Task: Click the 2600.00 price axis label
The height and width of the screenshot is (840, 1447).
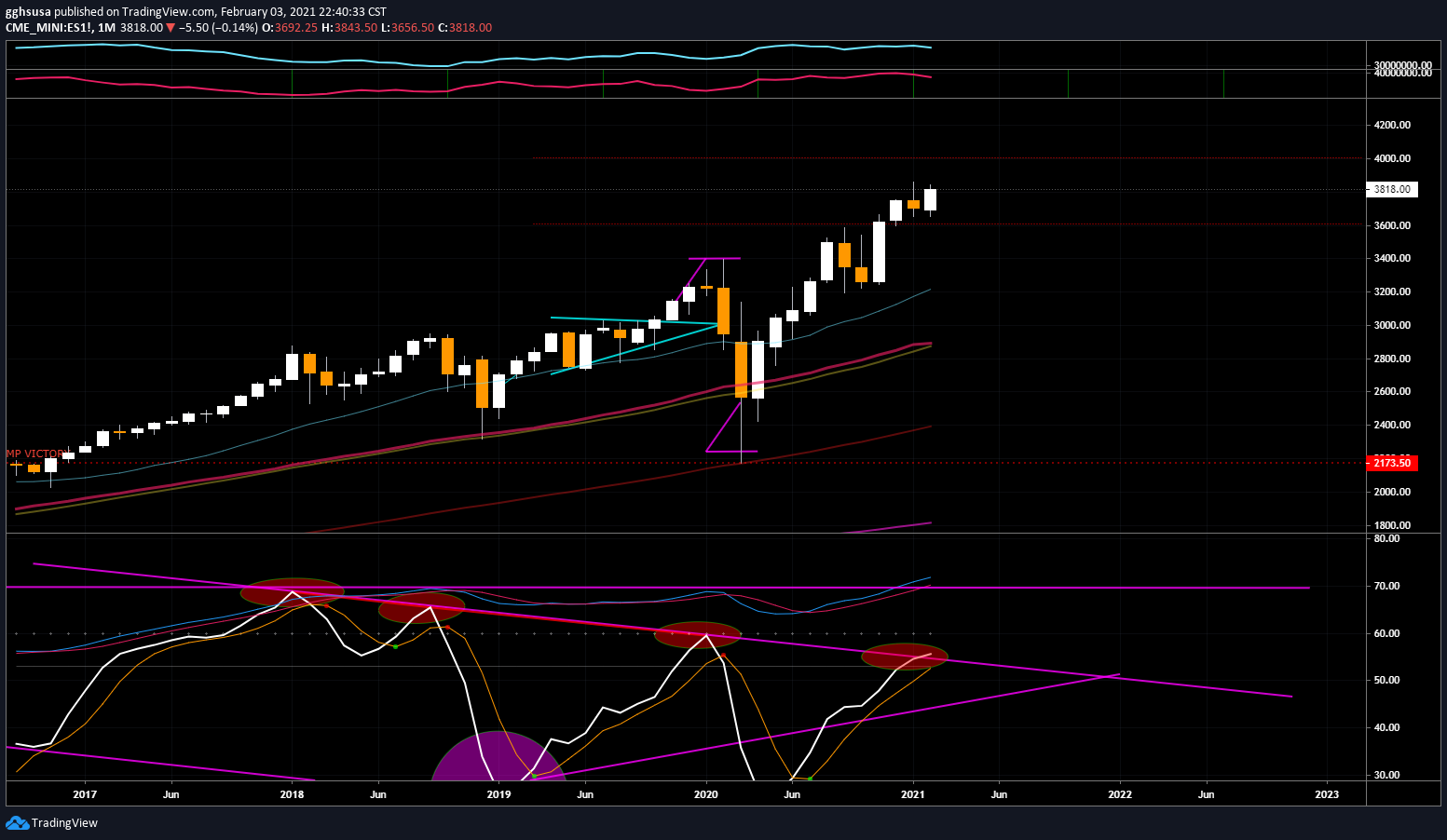Action: pos(1392,391)
